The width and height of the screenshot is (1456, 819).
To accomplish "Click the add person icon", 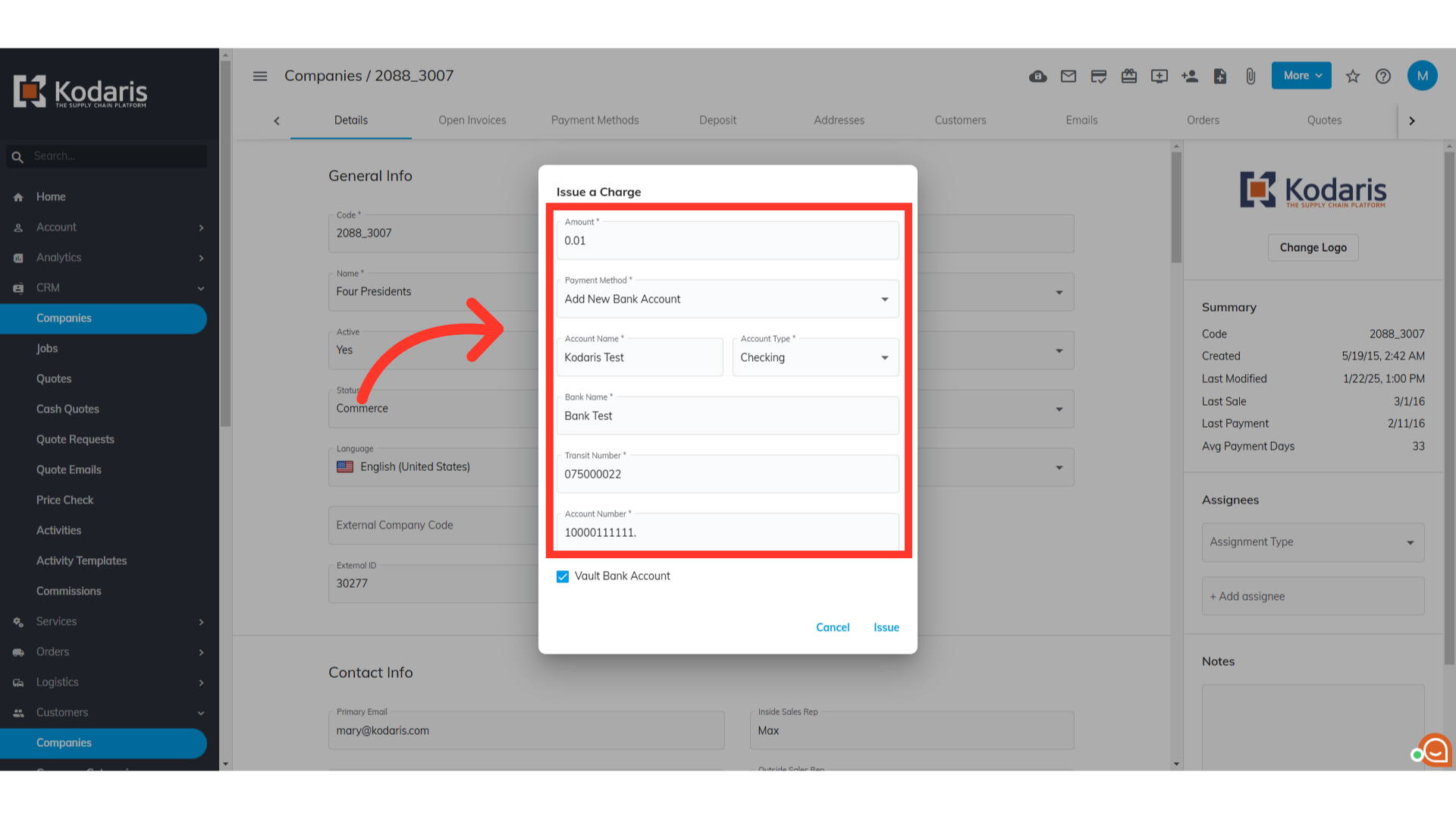I will point(1190,76).
